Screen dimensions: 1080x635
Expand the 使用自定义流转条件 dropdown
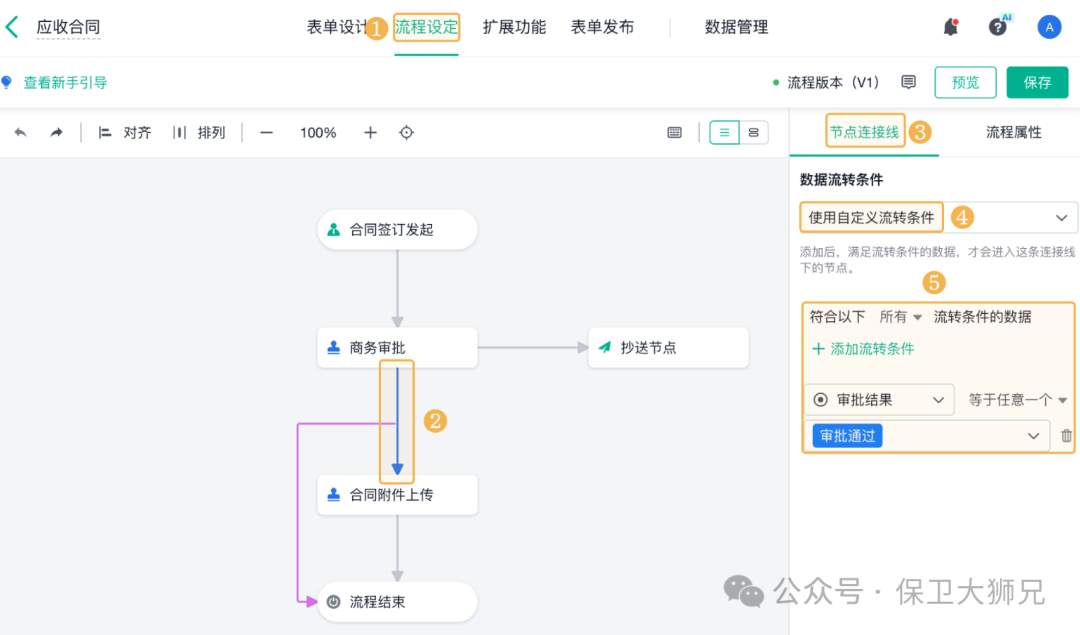[x=1061, y=217]
